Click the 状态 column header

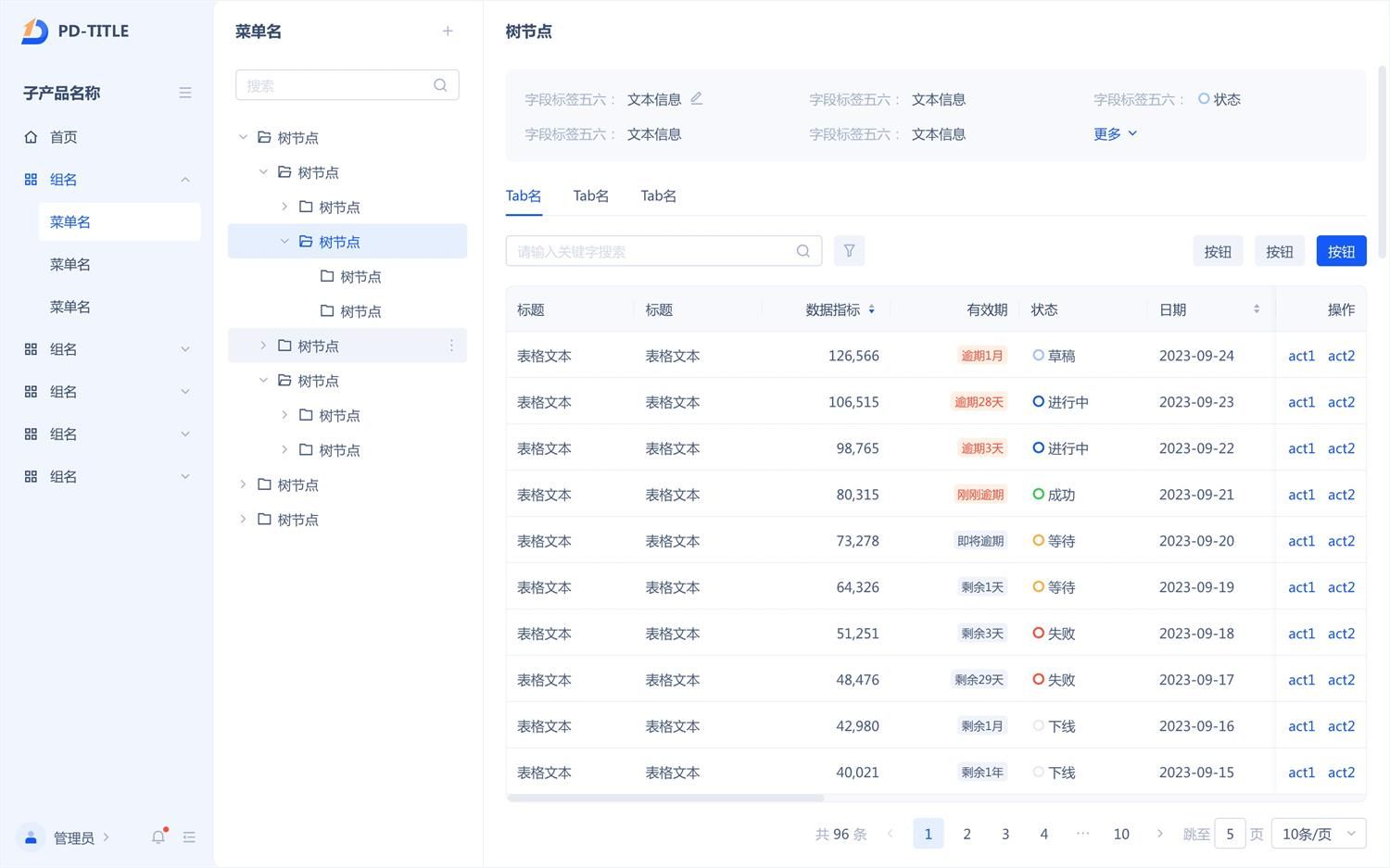pos(1044,309)
